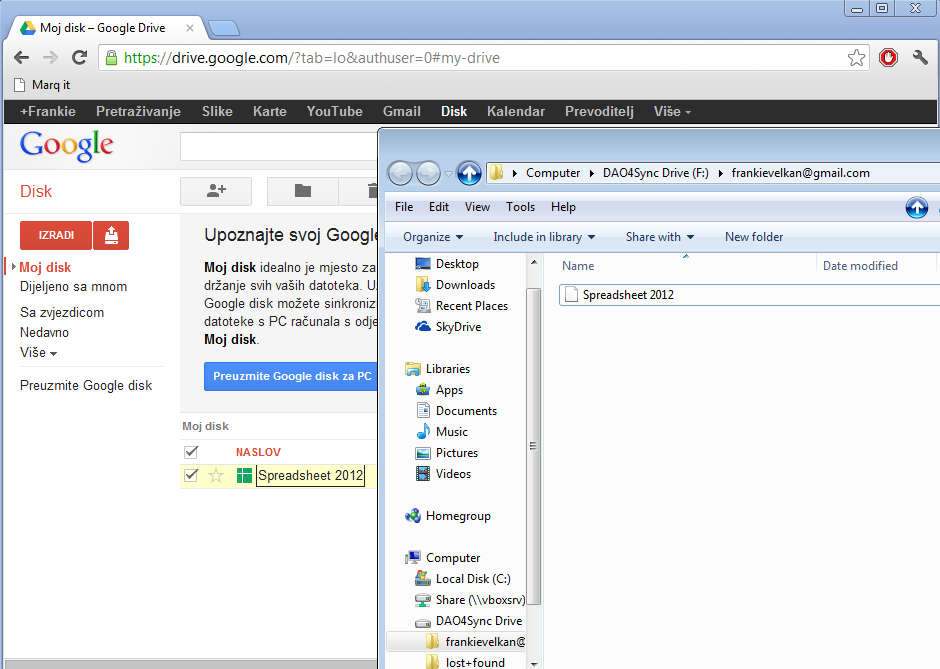Image resolution: width=940 pixels, height=669 pixels.
Task: Click the red IZRADI button
Action: (55, 235)
